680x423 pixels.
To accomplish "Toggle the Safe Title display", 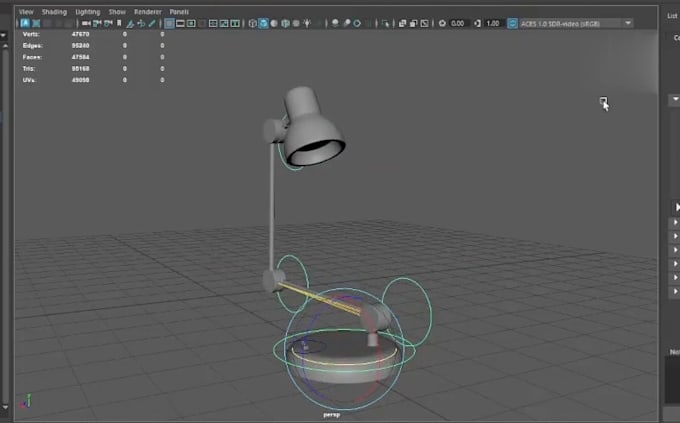I will 235,23.
